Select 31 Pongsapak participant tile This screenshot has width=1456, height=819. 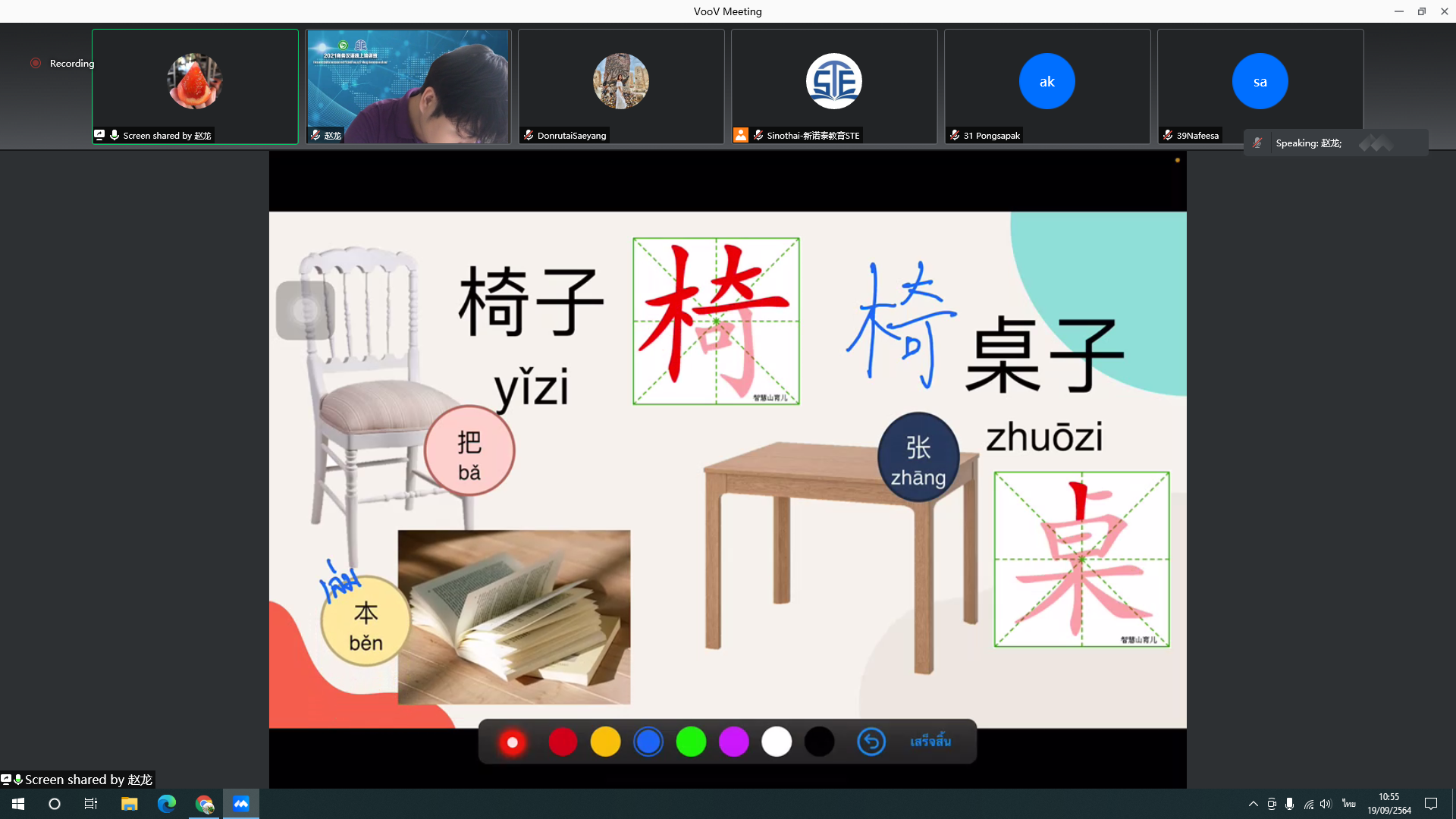pyautogui.click(x=1047, y=86)
